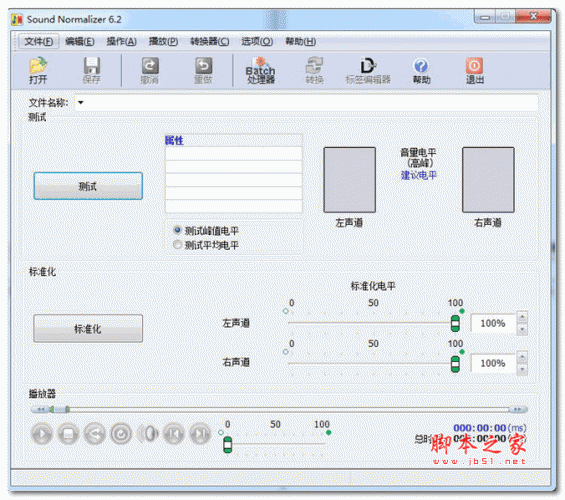Open the 操作(A) menu
The width and height of the screenshot is (565, 500).
(x=121, y=42)
